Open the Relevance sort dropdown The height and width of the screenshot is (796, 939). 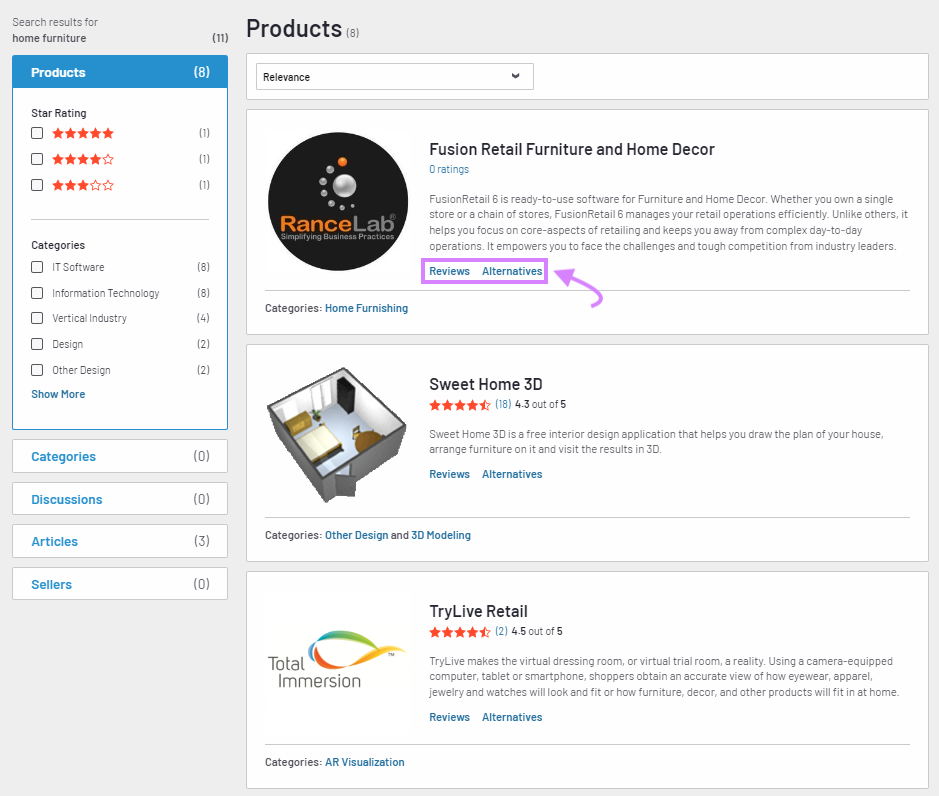[x=394, y=76]
